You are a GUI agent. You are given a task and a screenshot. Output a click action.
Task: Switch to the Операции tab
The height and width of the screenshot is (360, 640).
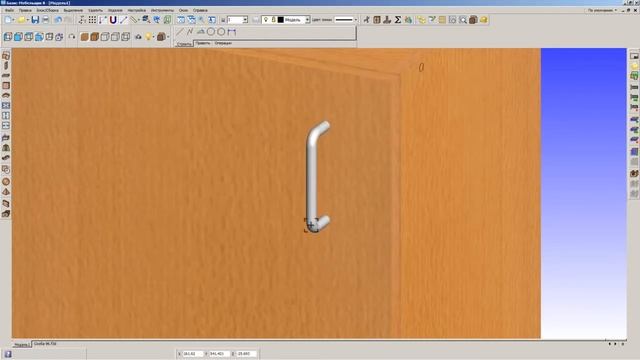[x=223, y=43]
